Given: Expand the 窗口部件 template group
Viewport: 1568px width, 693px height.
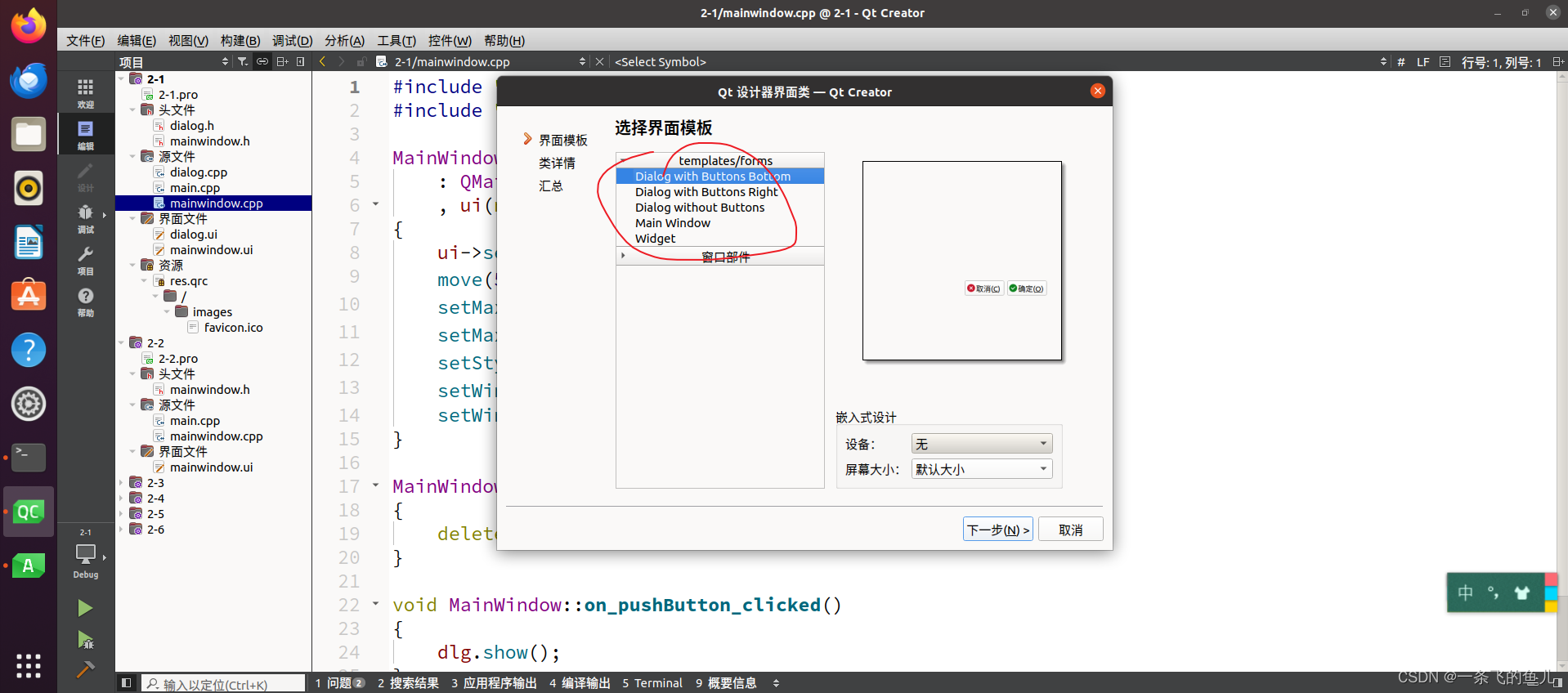Looking at the screenshot, I should (x=623, y=256).
